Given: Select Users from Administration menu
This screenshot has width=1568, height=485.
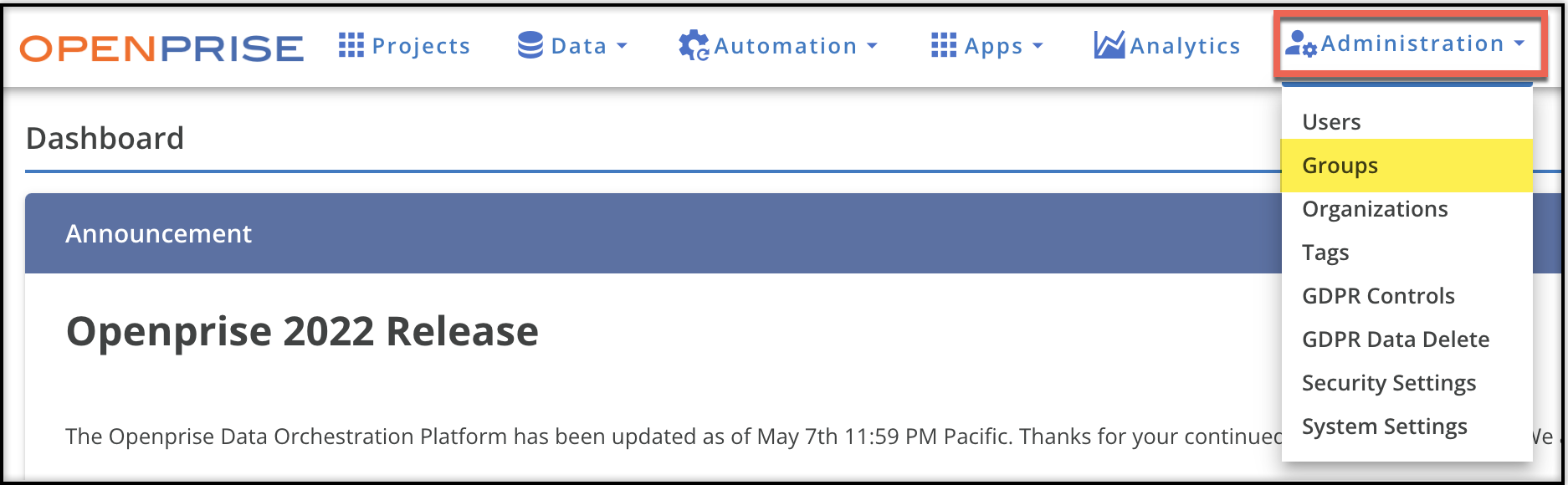Looking at the screenshot, I should 1331,122.
